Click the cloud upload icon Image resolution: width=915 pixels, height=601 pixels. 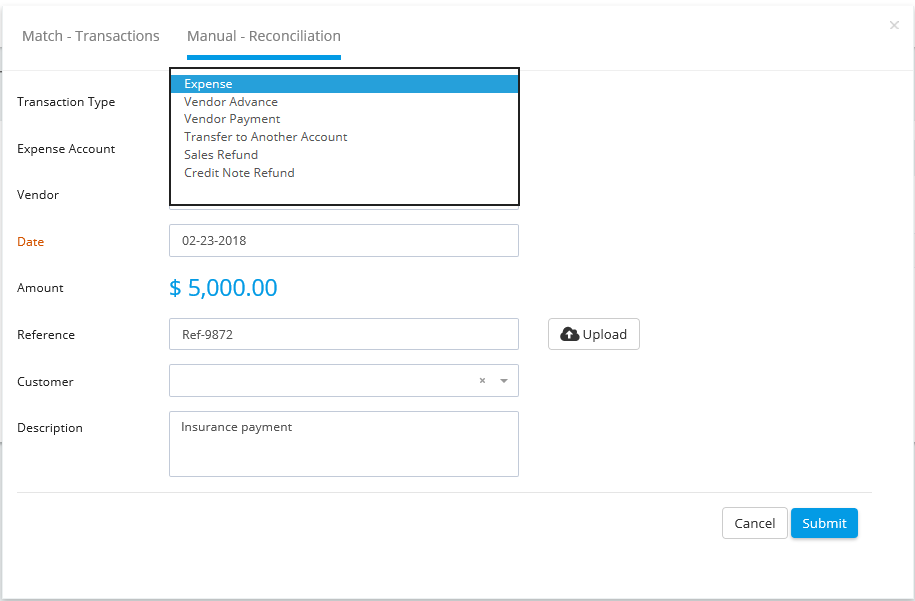tap(570, 334)
